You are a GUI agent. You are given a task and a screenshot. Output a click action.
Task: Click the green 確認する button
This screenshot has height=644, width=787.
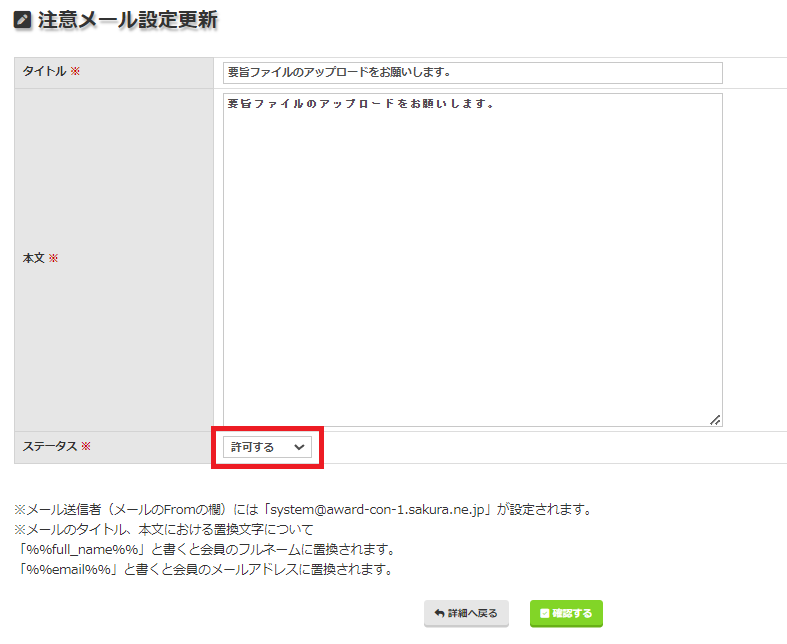566,613
